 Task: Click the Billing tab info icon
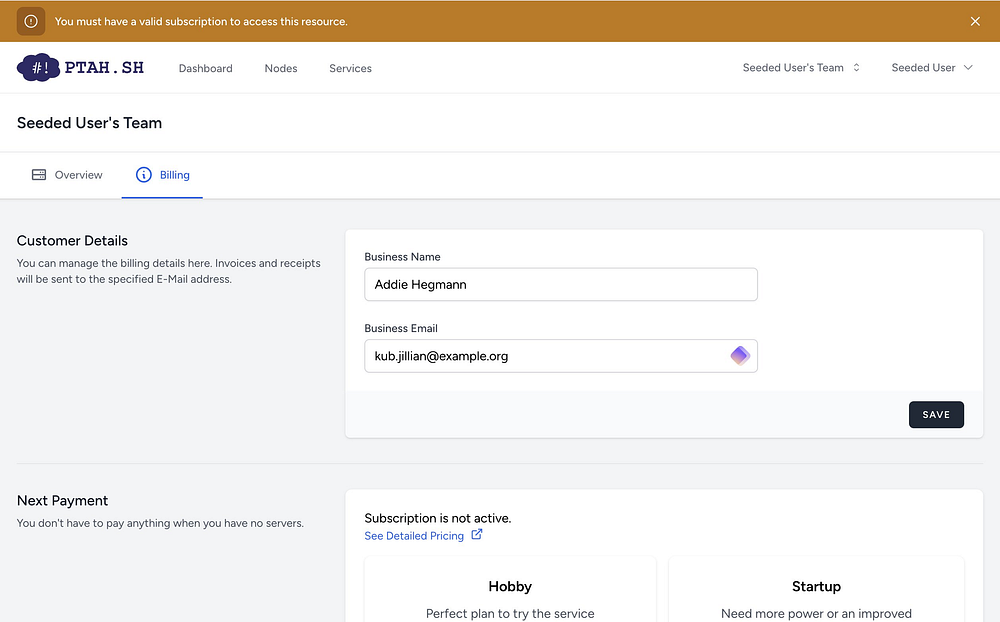pos(144,175)
